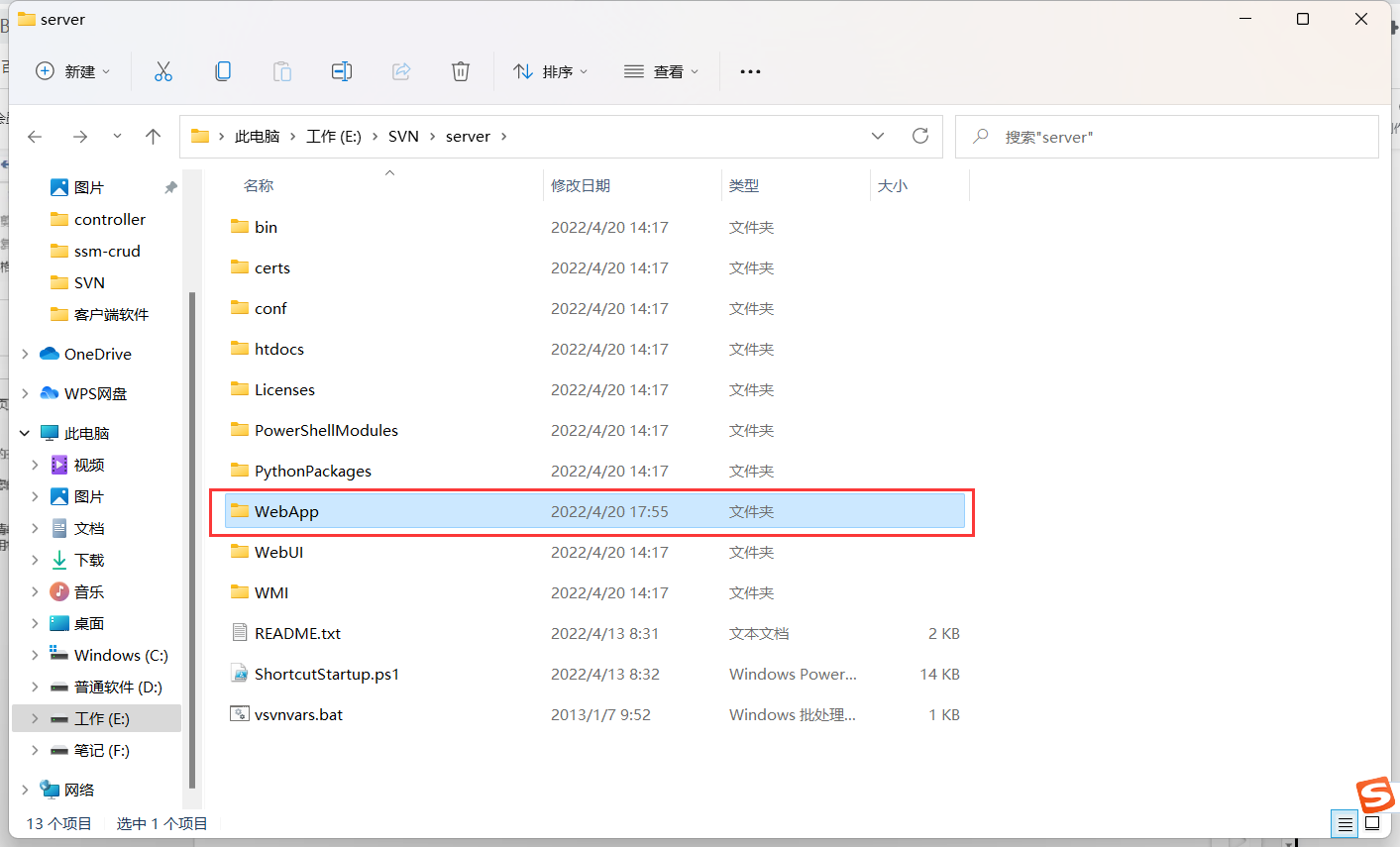Sort by 名称 column header

pos(259,185)
